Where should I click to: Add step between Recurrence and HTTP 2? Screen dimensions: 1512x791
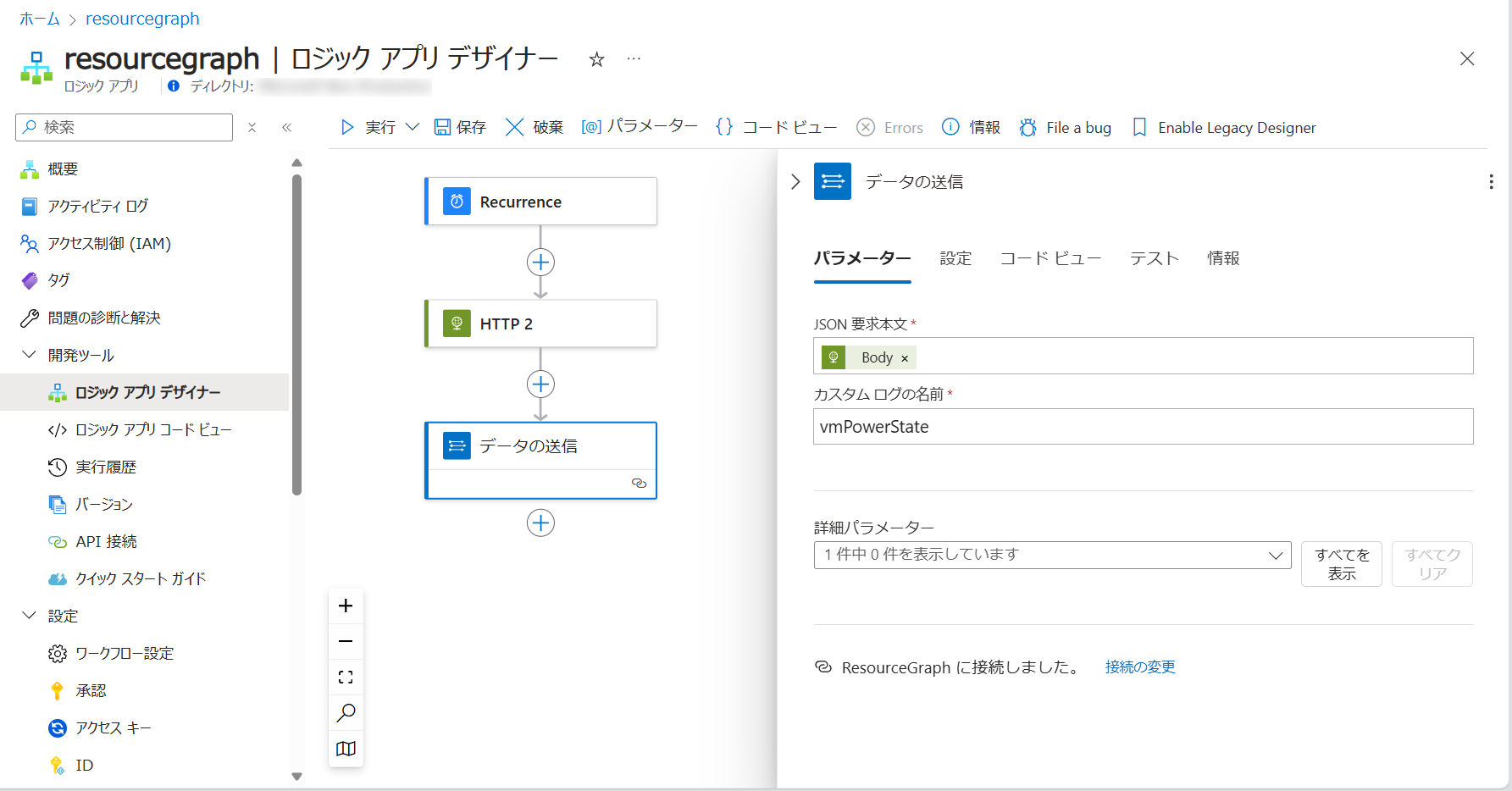coord(540,263)
